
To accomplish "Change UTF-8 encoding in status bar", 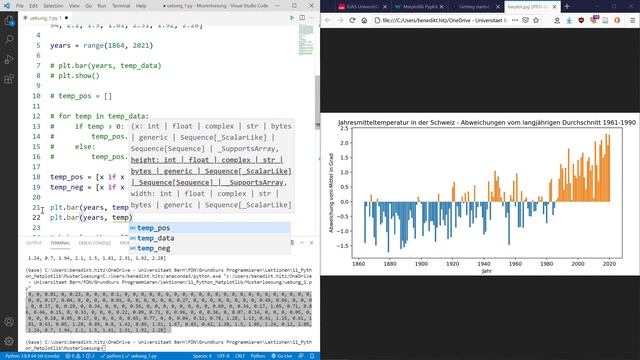I will pos(223,356).
